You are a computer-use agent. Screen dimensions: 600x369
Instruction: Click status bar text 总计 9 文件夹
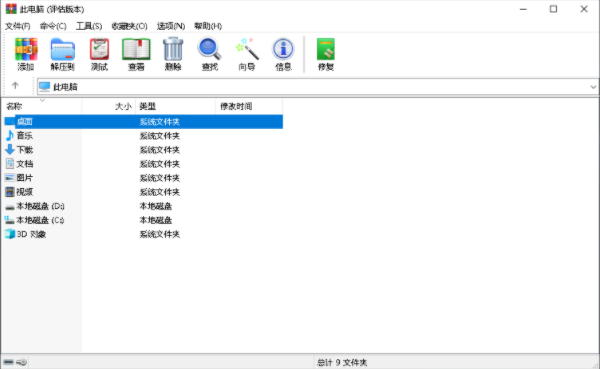tap(342, 362)
